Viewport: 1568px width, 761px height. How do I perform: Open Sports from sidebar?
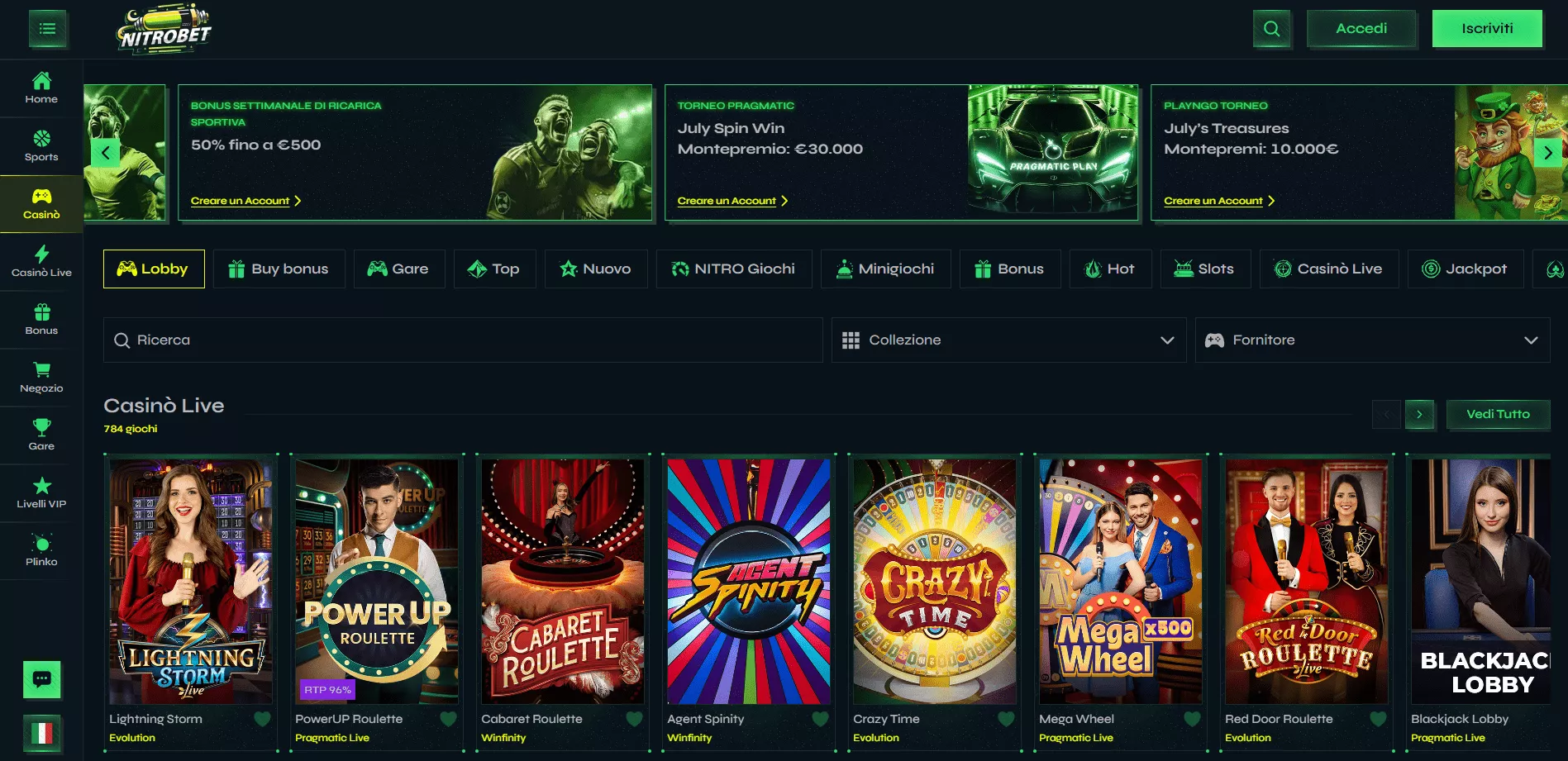[x=41, y=145]
